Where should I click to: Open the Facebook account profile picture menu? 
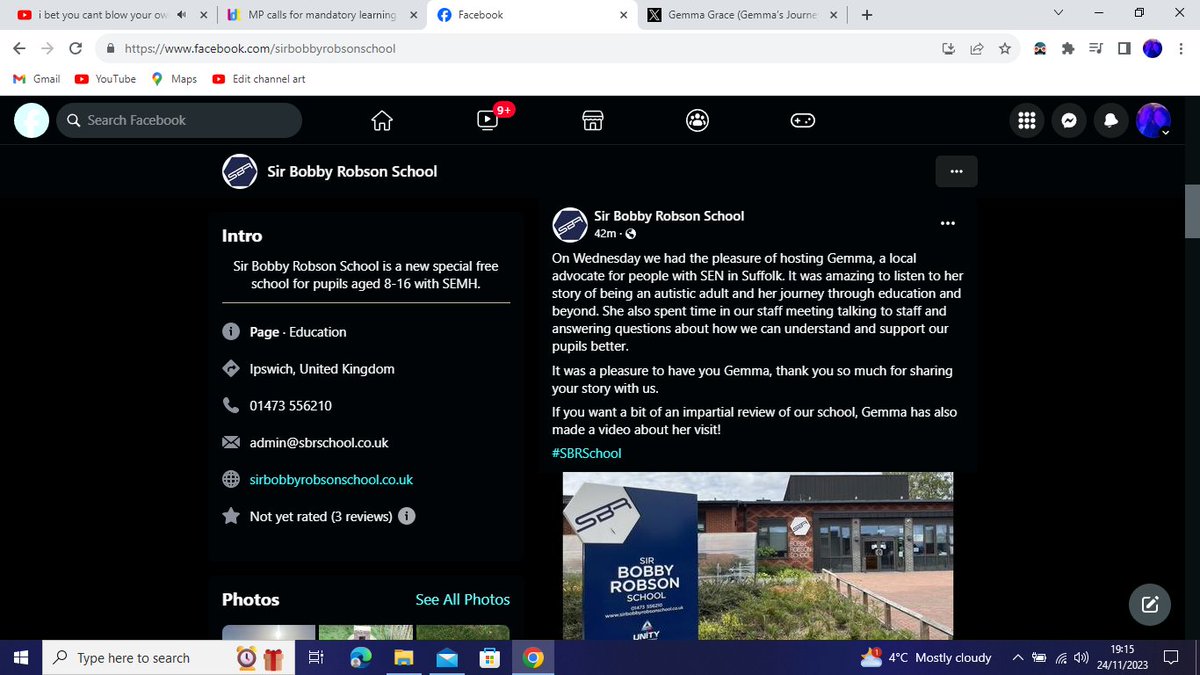pyautogui.click(x=1153, y=120)
